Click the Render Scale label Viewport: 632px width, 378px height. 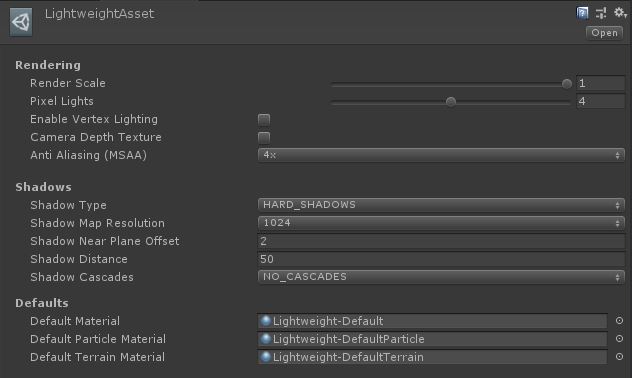click(x=68, y=83)
